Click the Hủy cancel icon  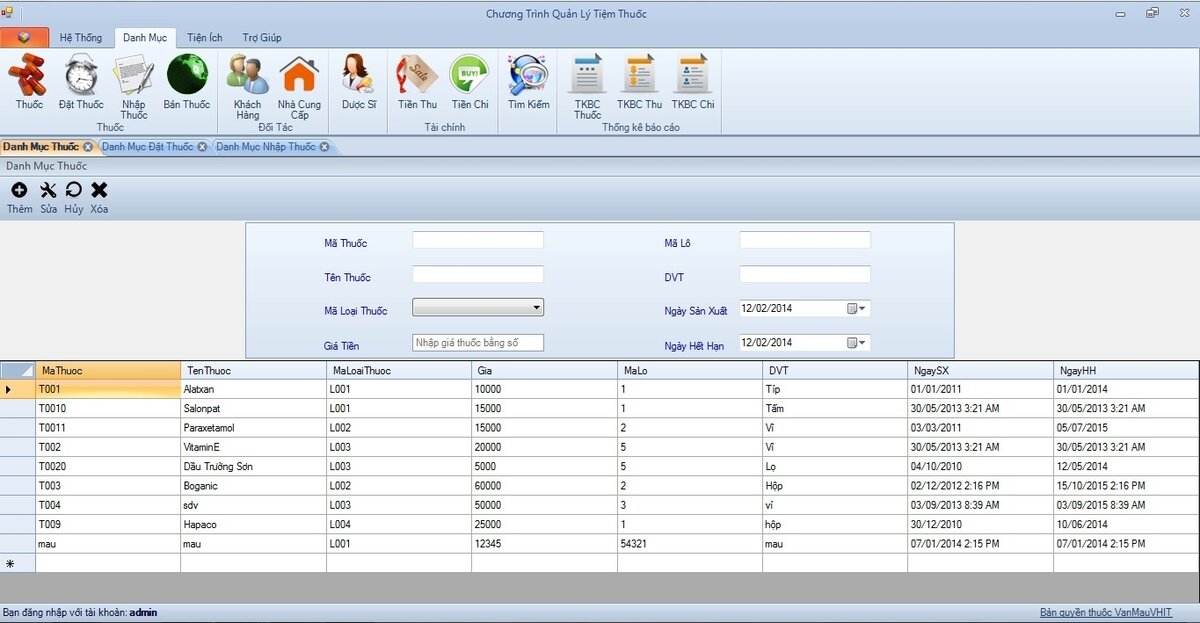[x=74, y=197]
